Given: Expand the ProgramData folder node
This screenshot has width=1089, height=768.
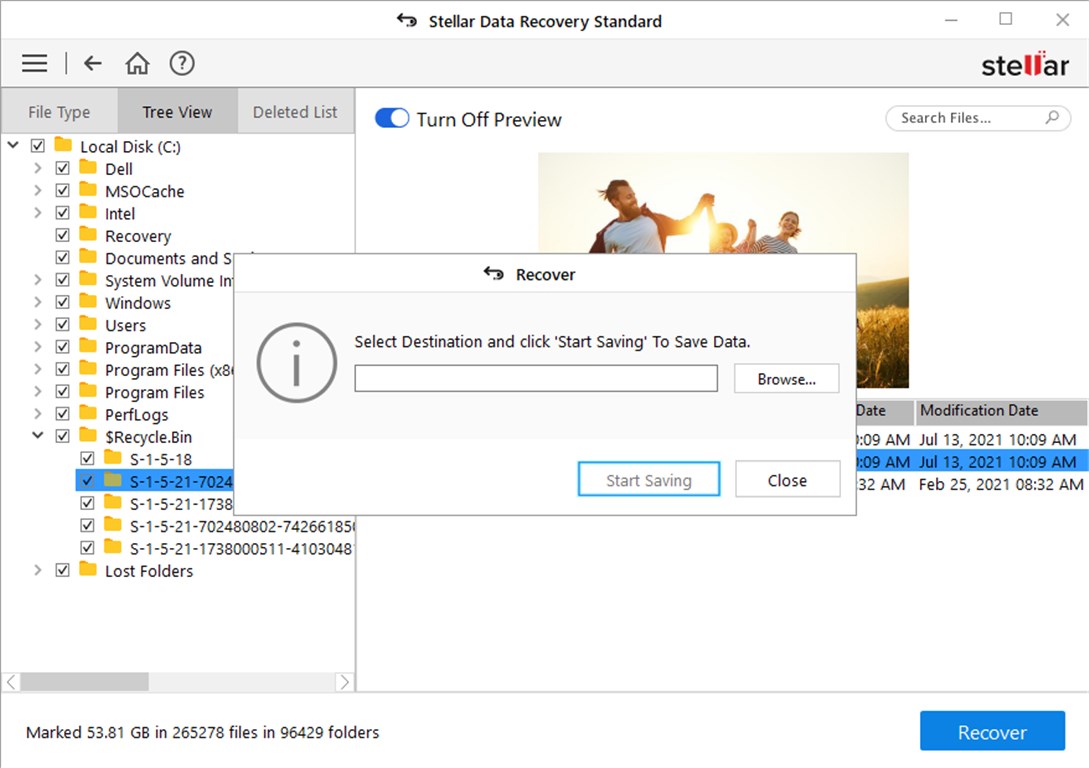Looking at the screenshot, I should pyautogui.click(x=38, y=347).
